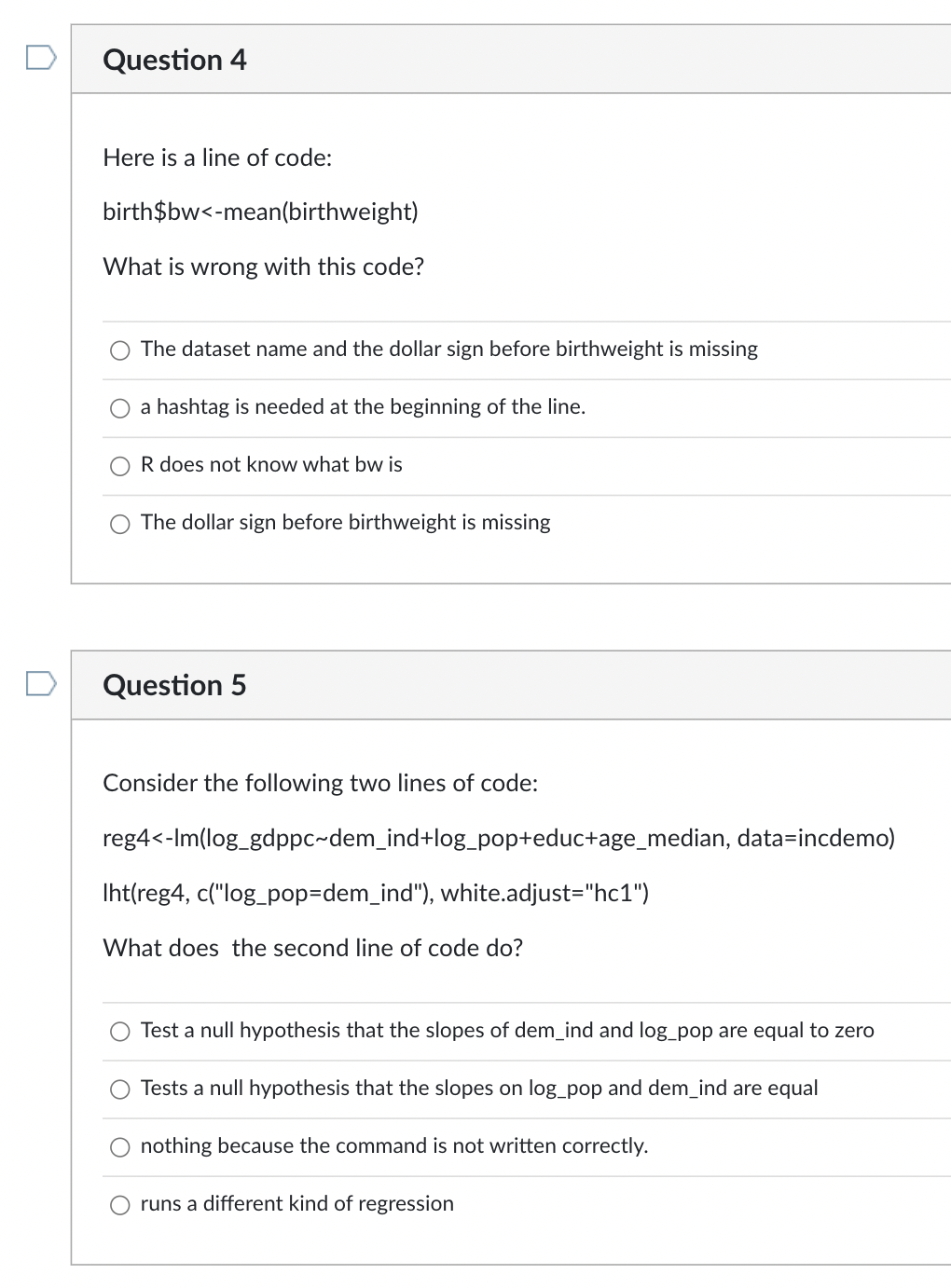
Task: Choose radio 'slopes on log_pop and dem_ind are equal'
Action: (120, 1089)
